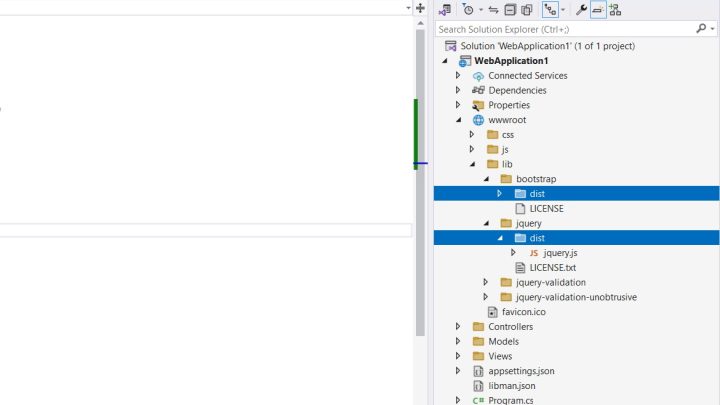Click the js folder icon

pyautogui.click(x=492, y=149)
